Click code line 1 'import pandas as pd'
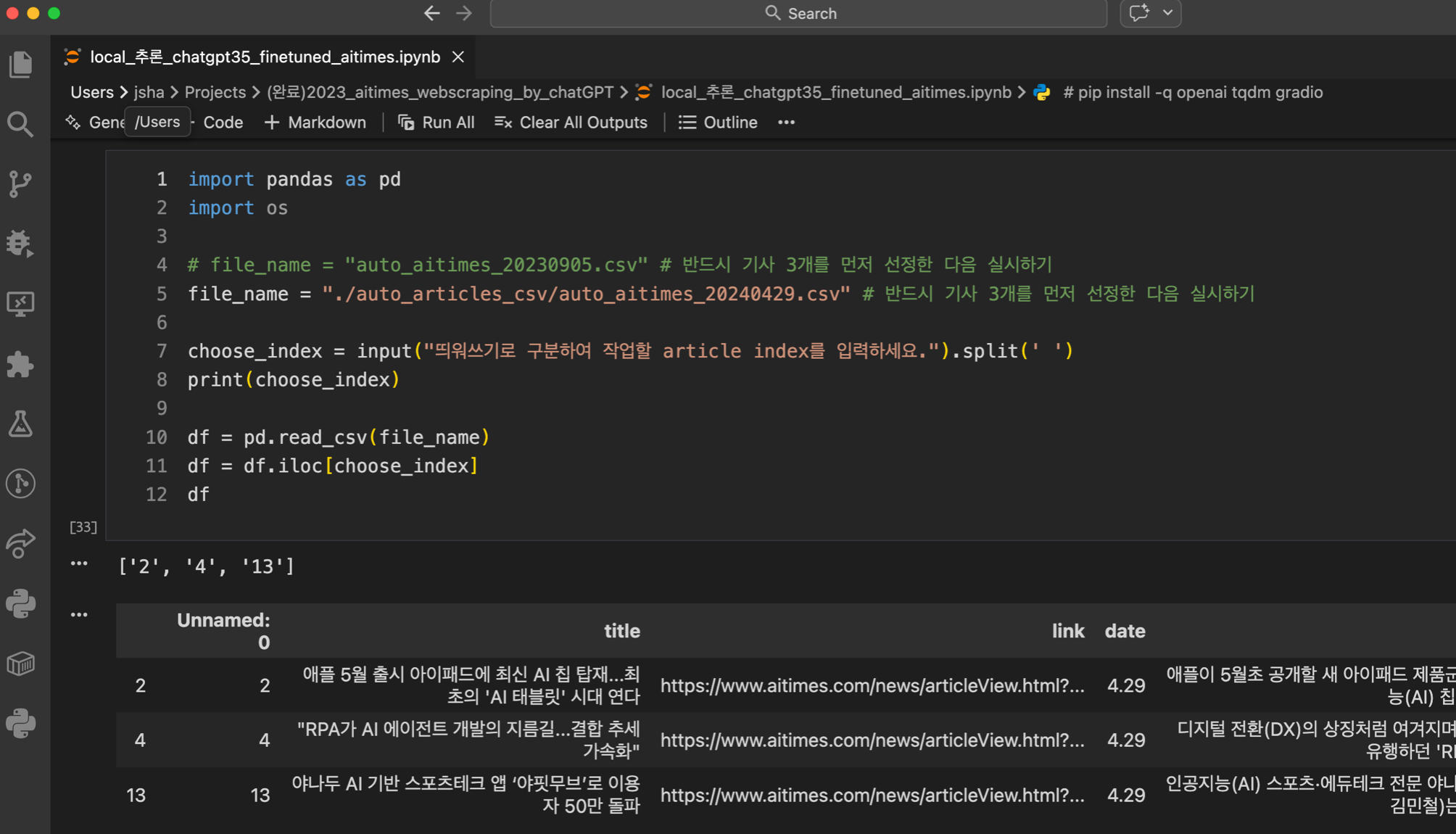This screenshot has width=1456, height=834. (x=294, y=179)
